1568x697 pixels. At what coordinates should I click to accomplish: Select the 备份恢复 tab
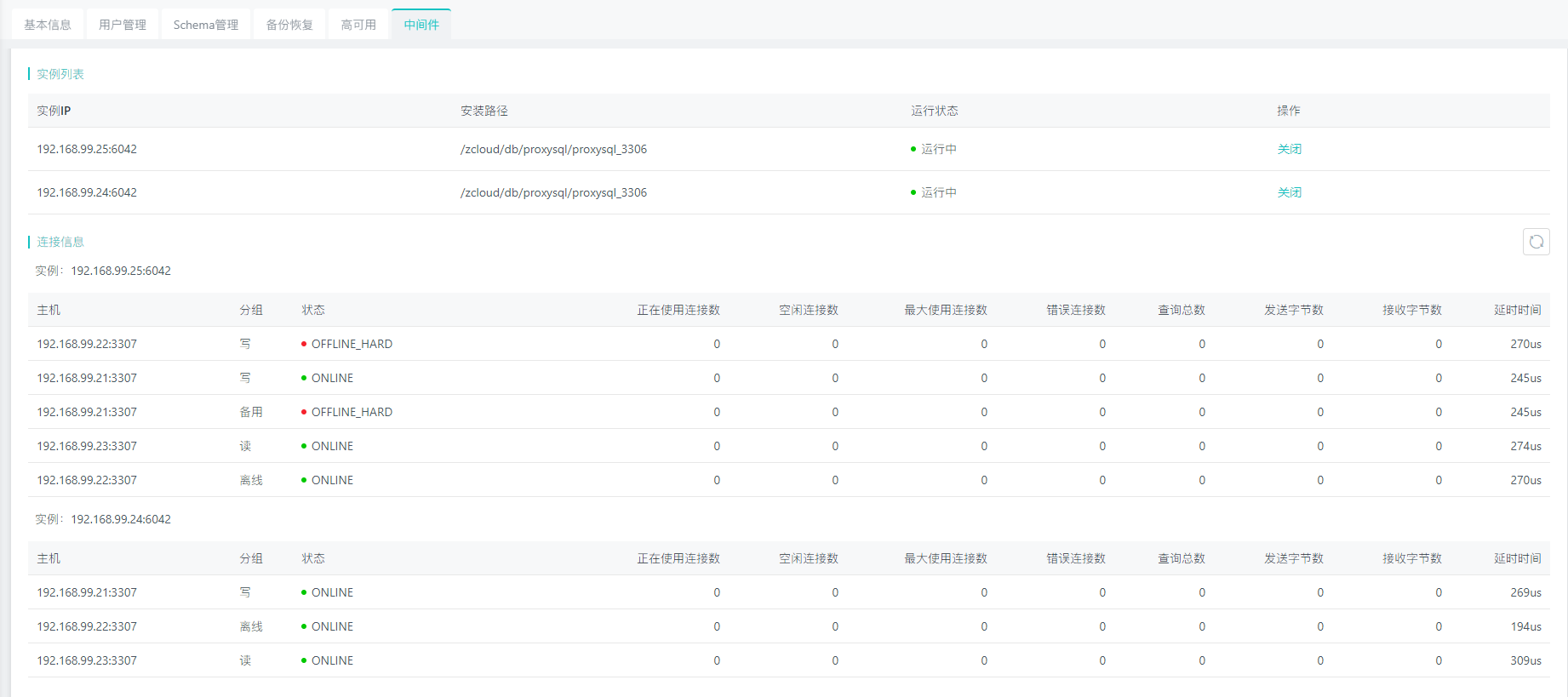289,25
